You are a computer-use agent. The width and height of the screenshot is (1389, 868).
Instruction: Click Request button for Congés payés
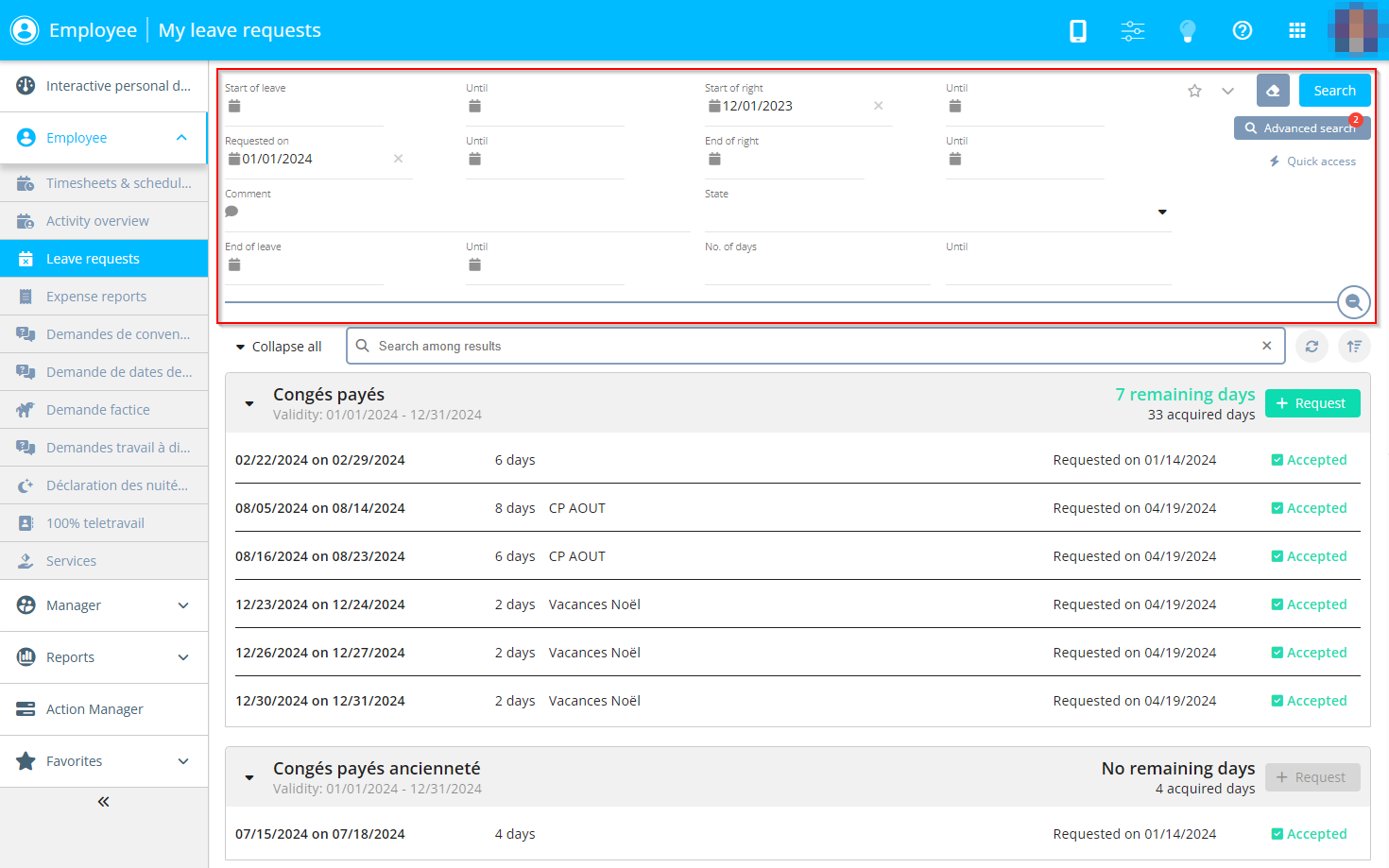click(x=1312, y=403)
